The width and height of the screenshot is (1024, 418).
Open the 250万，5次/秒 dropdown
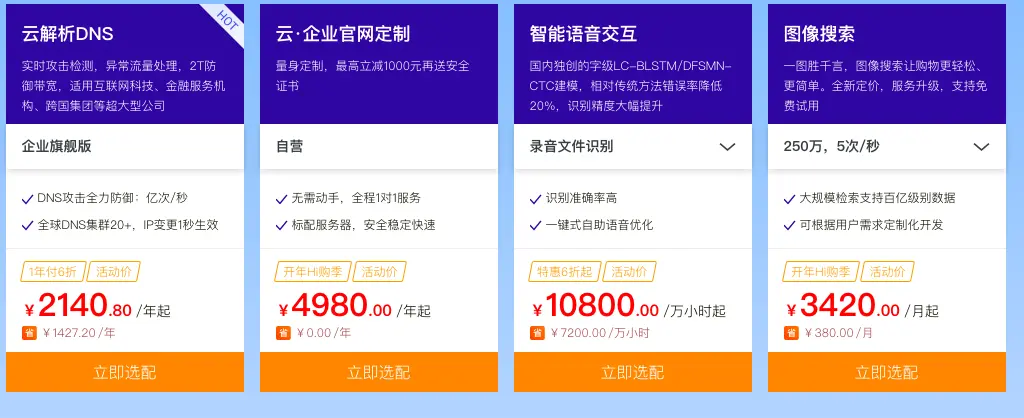point(981,147)
